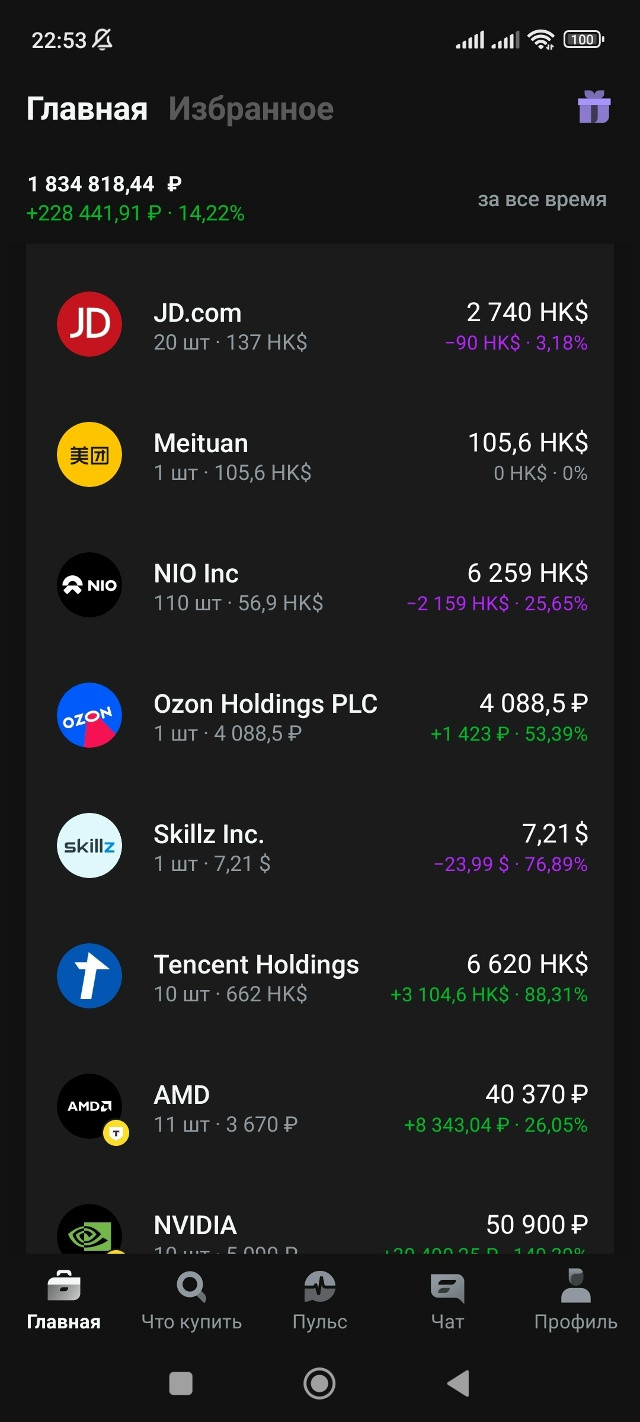Change the 'за все время' period
Image resolution: width=640 pixels, height=1422 pixels.
[x=542, y=199]
